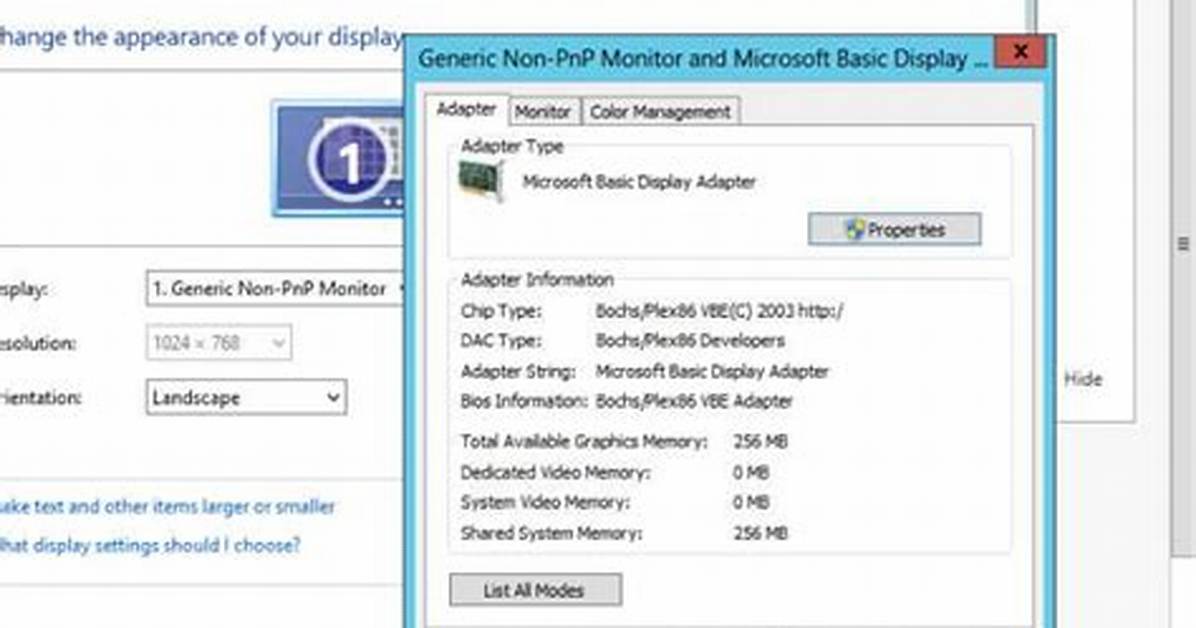The width and height of the screenshot is (1196, 628).
Task: Open the Color Management tab
Action: pos(661,111)
